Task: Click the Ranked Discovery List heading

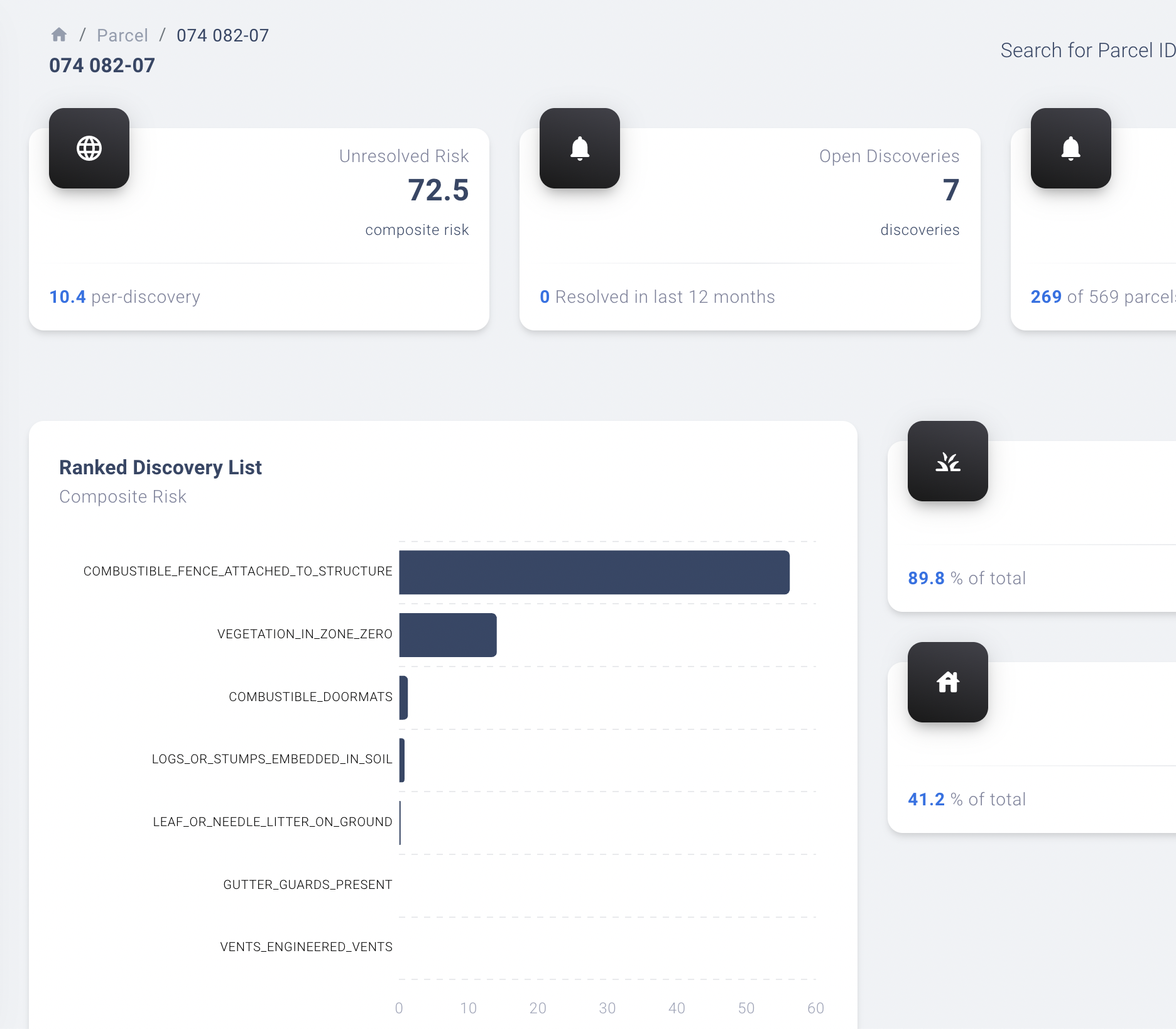Action: (160, 467)
